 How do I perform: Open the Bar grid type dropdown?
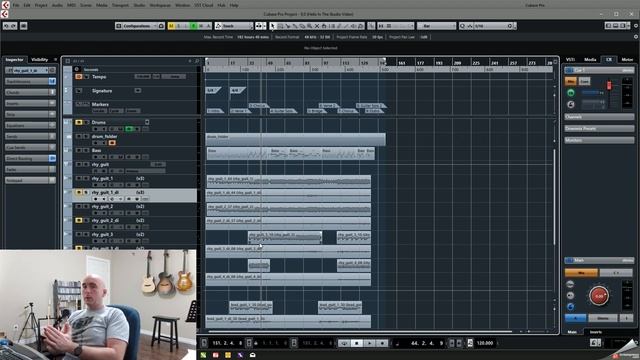(436, 26)
